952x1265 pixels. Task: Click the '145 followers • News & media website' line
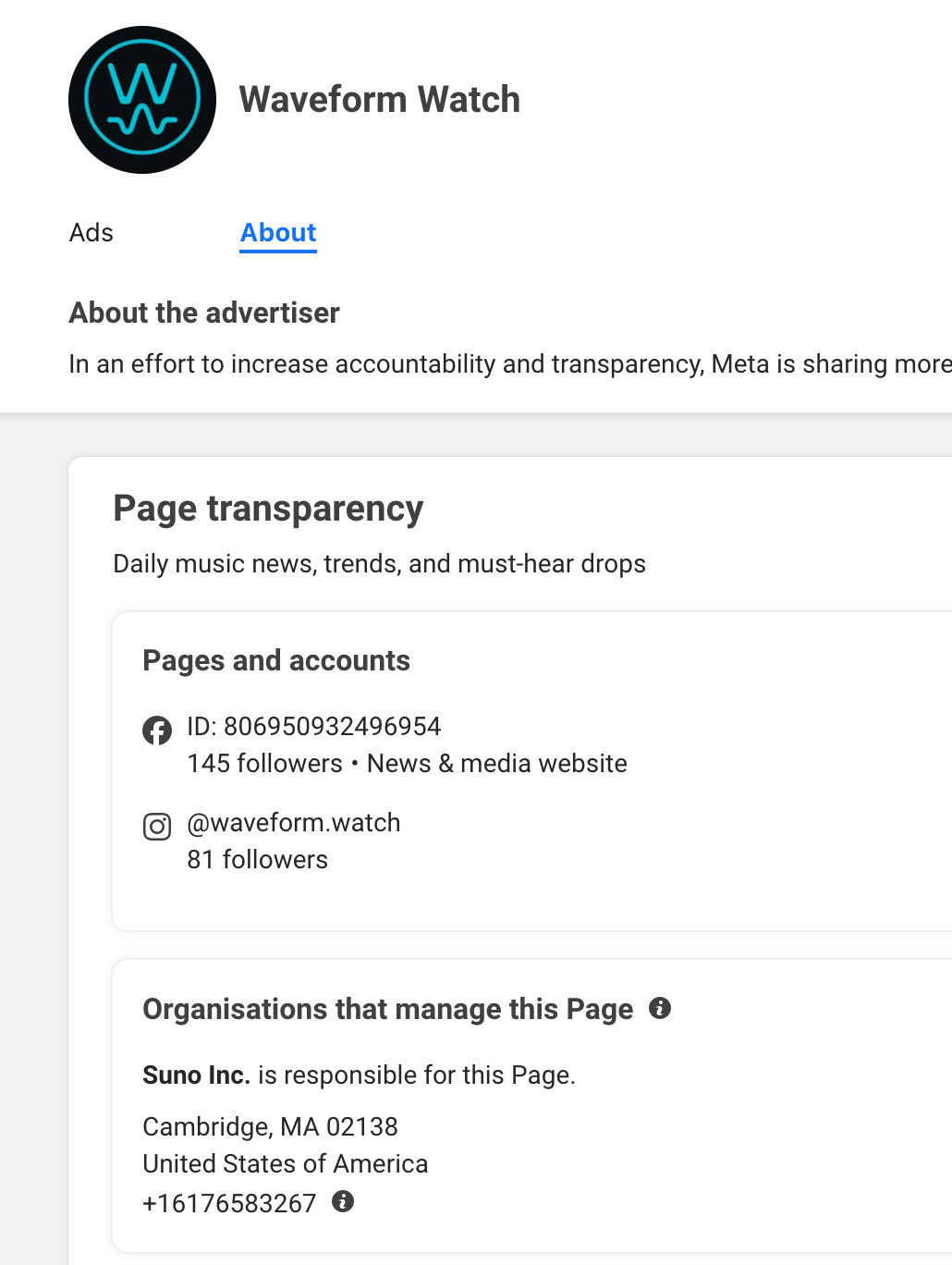407,763
